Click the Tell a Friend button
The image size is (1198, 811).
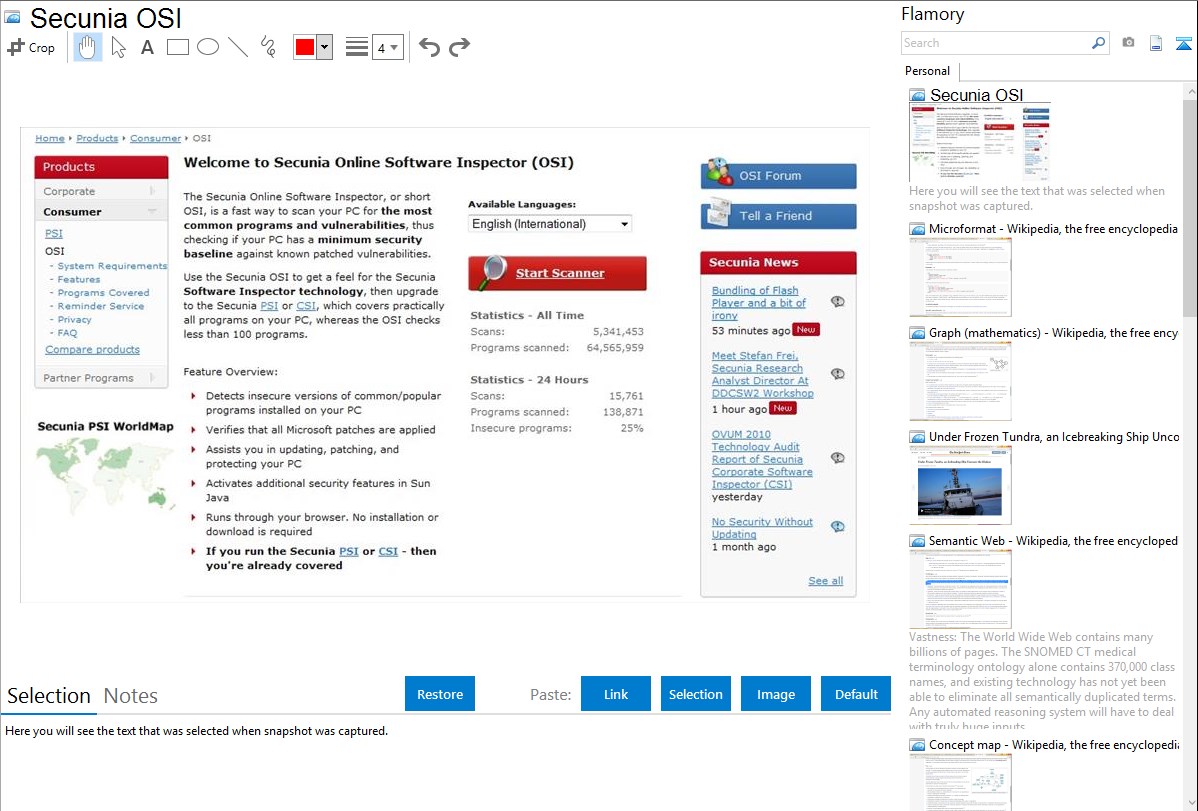point(779,216)
